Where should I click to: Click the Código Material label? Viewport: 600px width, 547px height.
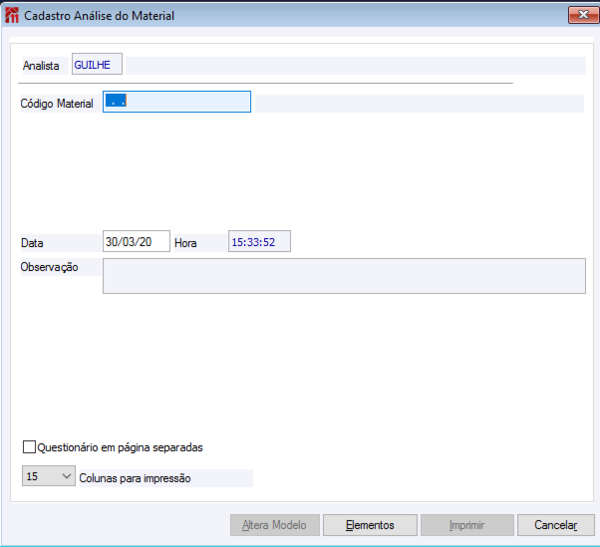click(57, 103)
